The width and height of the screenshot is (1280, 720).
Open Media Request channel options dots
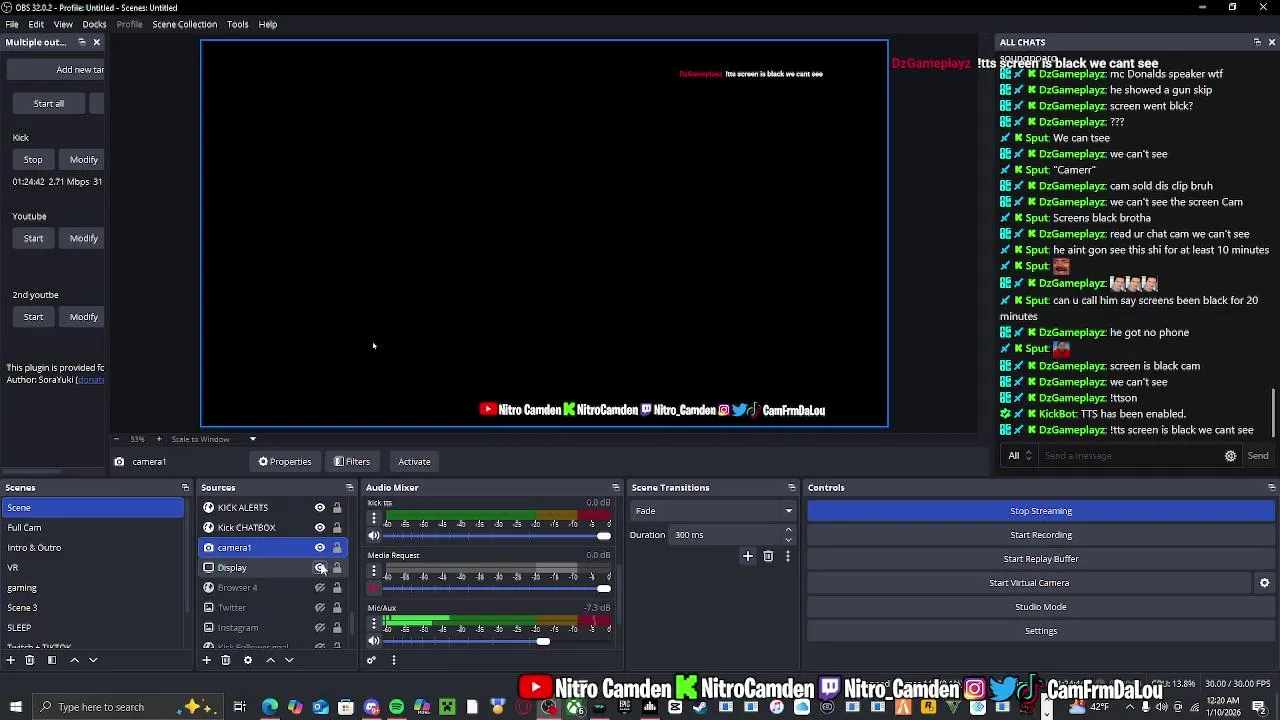click(374, 571)
